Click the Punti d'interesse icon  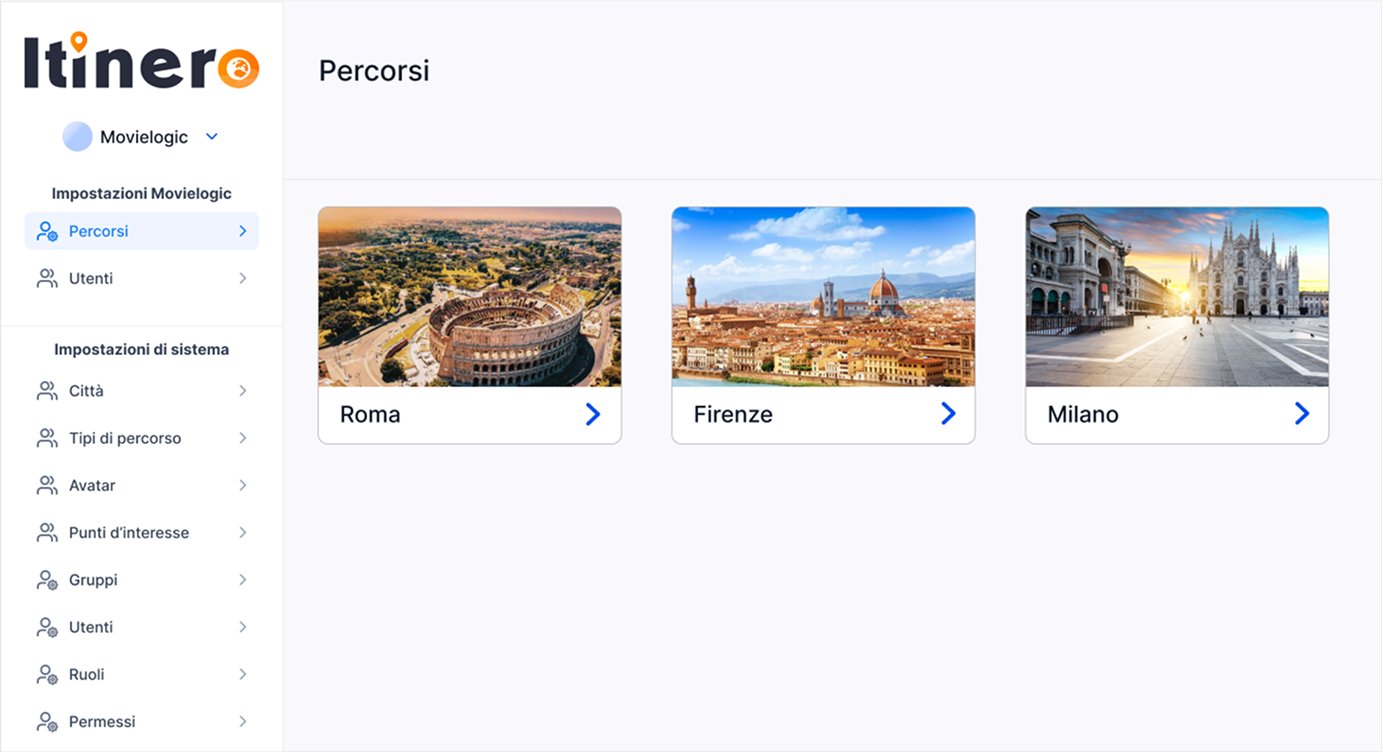pyautogui.click(x=46, y=531)
